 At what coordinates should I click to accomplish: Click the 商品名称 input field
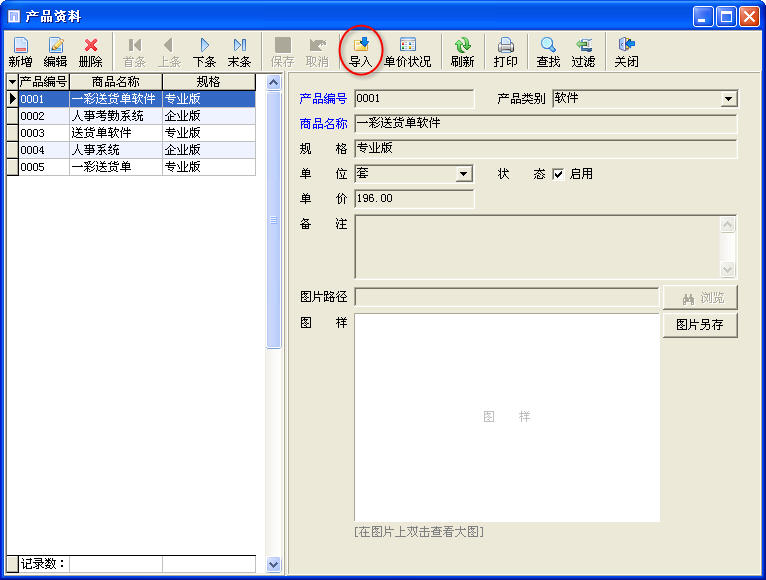point(546,123)
